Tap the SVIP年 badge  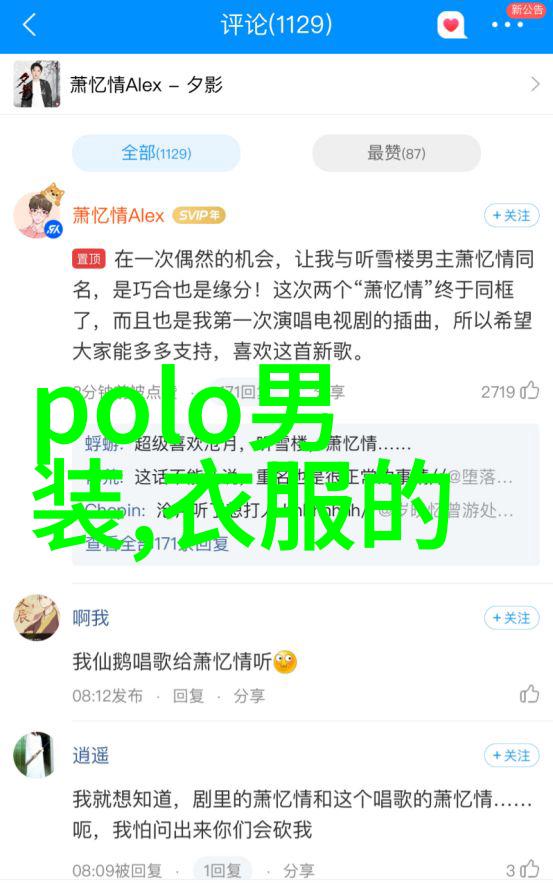click(x=199, y=215)
